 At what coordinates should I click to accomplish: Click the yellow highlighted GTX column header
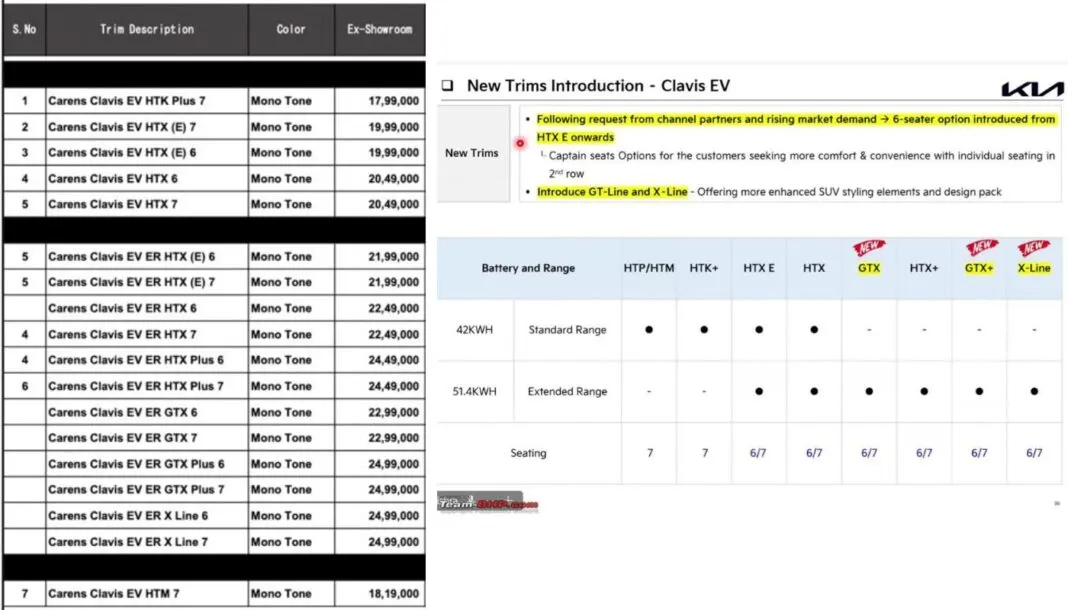869,268
